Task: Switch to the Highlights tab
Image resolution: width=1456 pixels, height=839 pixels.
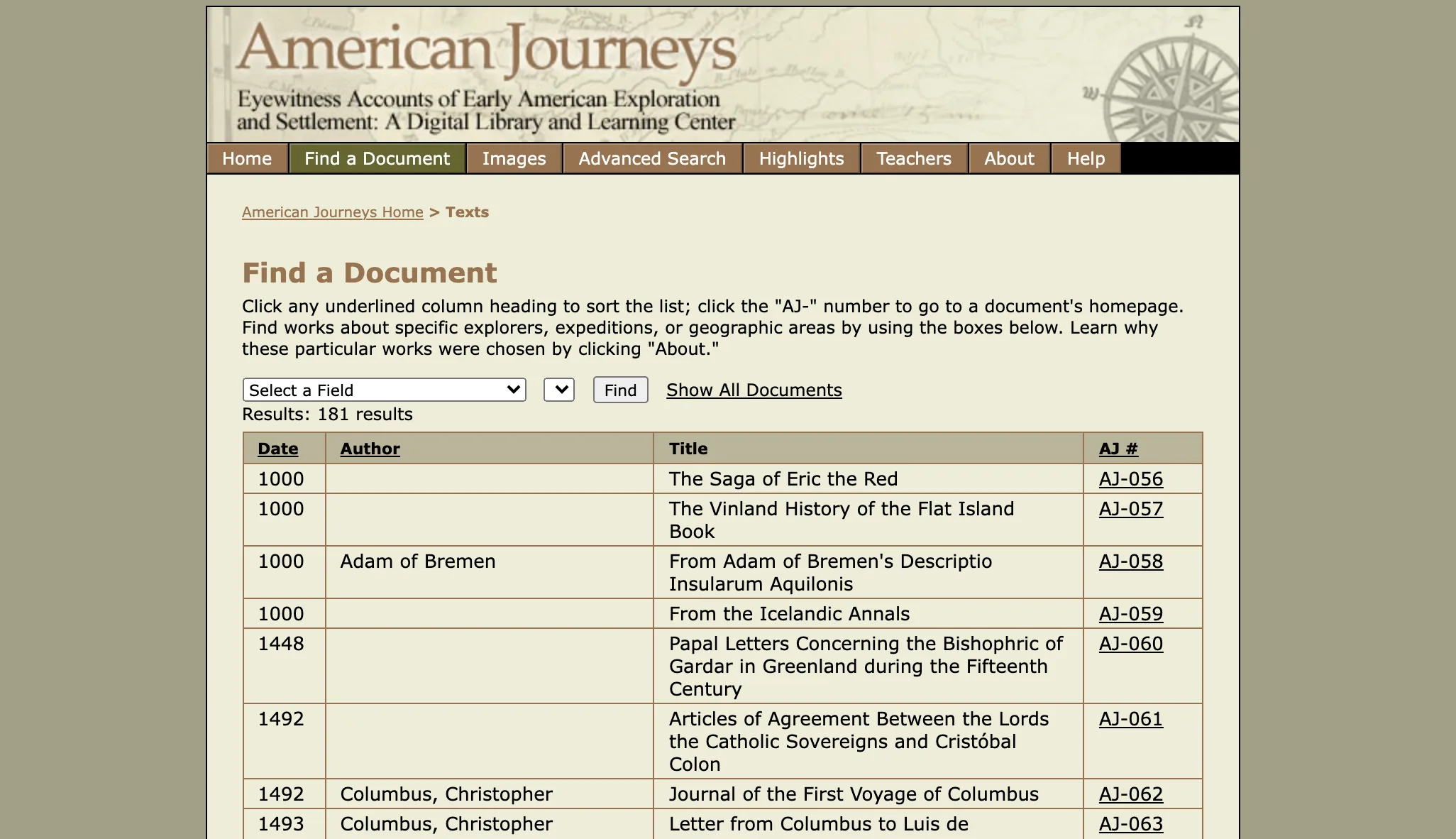Action: (x=801, y=158)
